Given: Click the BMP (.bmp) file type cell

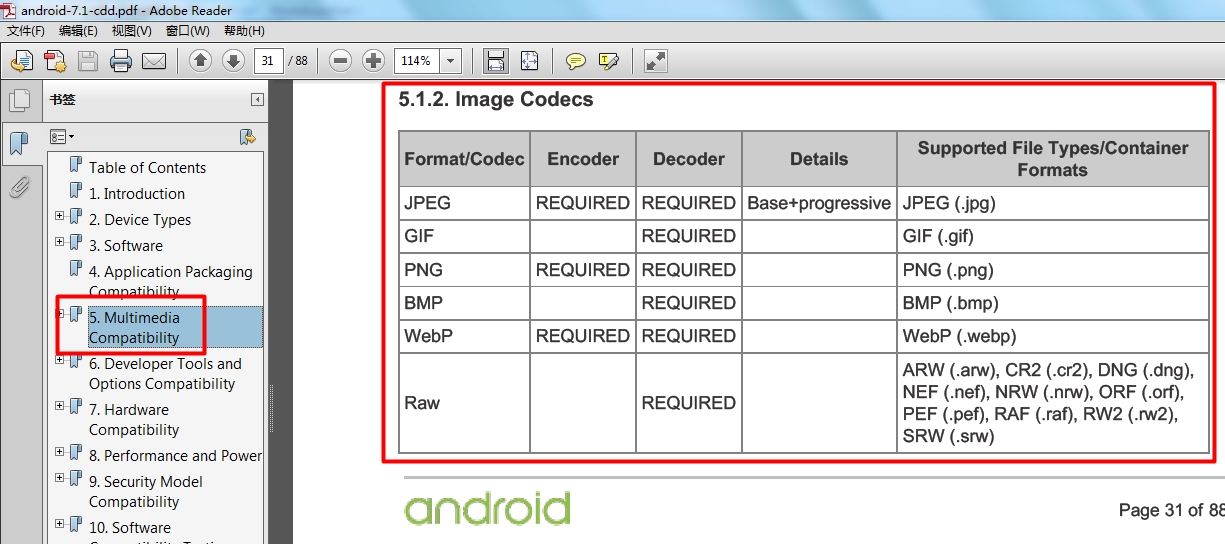Looking at the screenshot, I should (1053, 303).
